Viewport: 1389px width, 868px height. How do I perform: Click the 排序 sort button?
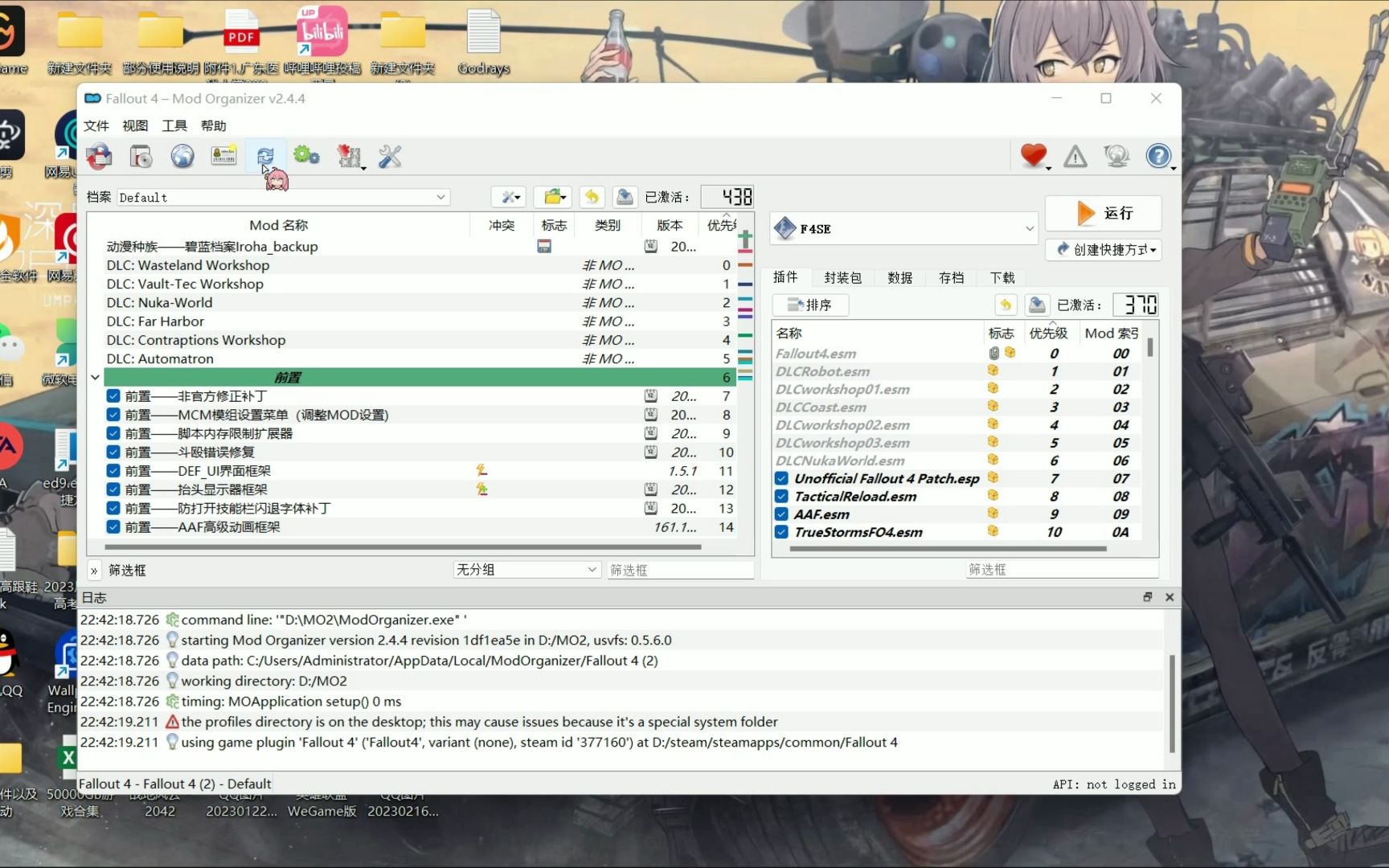tap(810, 305)
